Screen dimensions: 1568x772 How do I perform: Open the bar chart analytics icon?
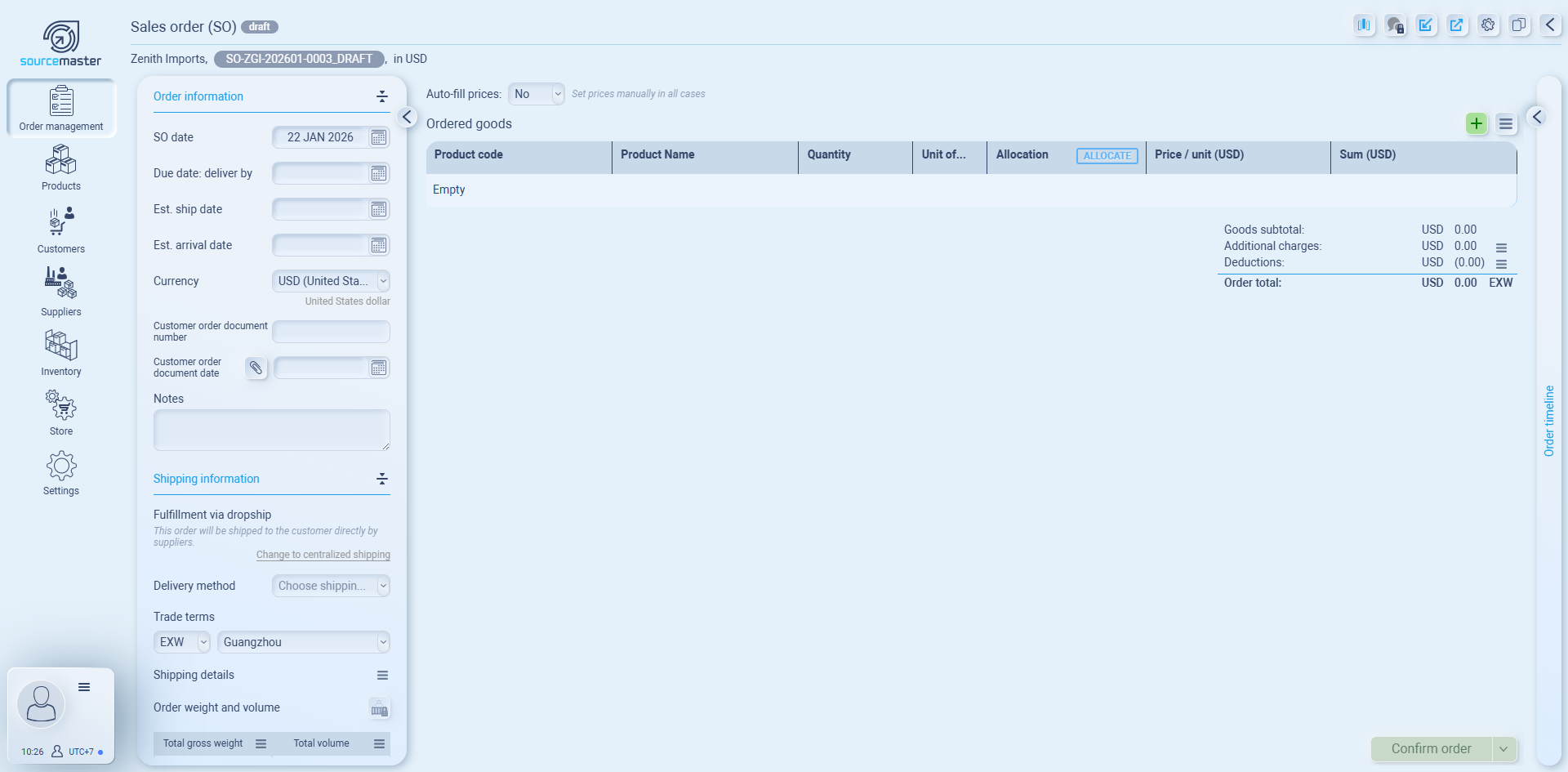(x=1364, y=25)
